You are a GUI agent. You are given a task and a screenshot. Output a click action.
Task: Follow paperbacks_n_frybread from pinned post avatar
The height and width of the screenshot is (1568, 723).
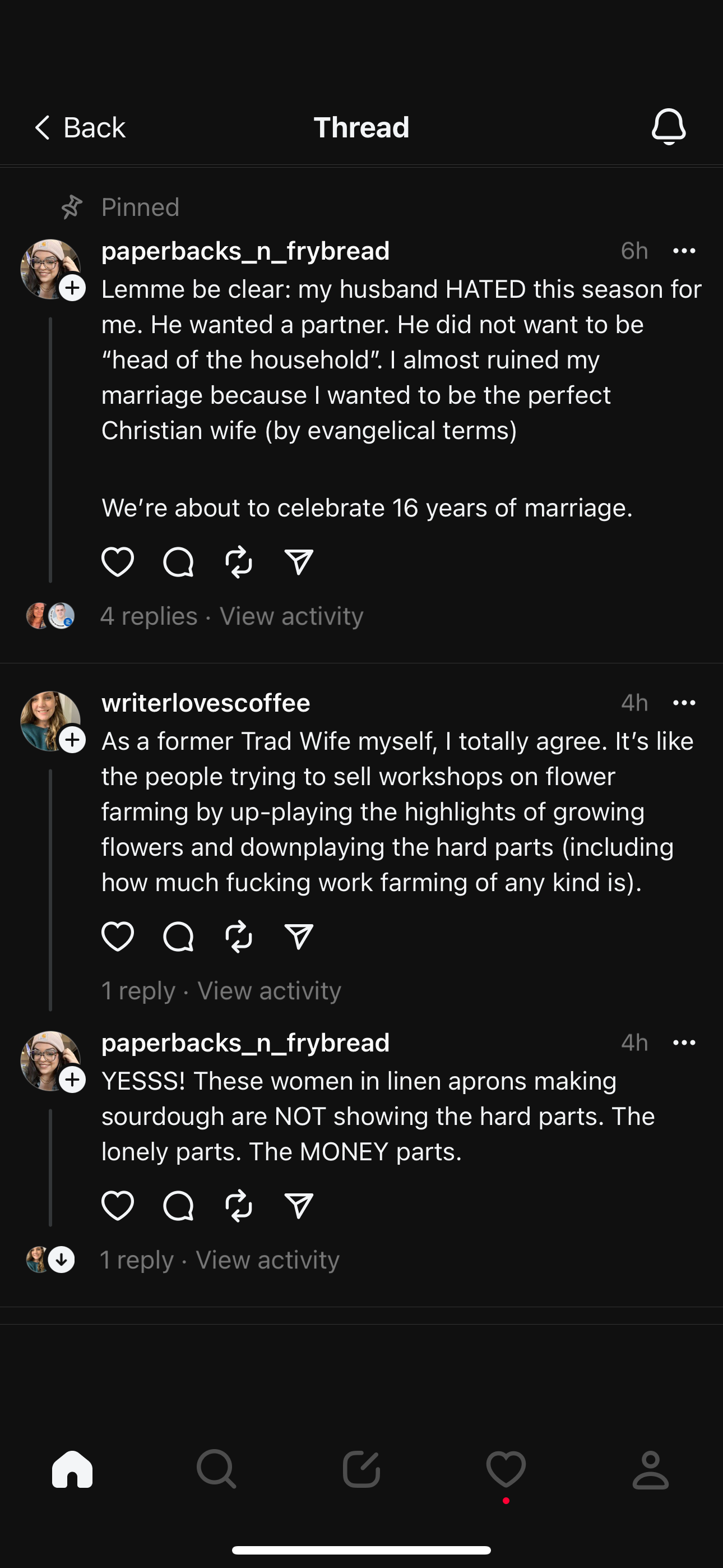coord(72,287)
